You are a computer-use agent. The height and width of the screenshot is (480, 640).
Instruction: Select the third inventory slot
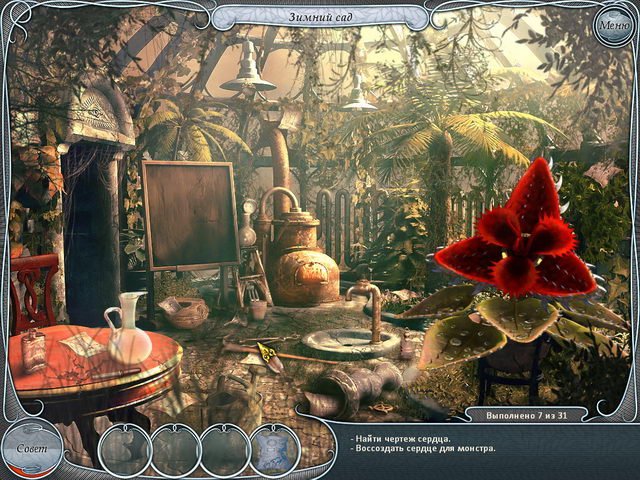pyautogui.click(x=225, y=450)
